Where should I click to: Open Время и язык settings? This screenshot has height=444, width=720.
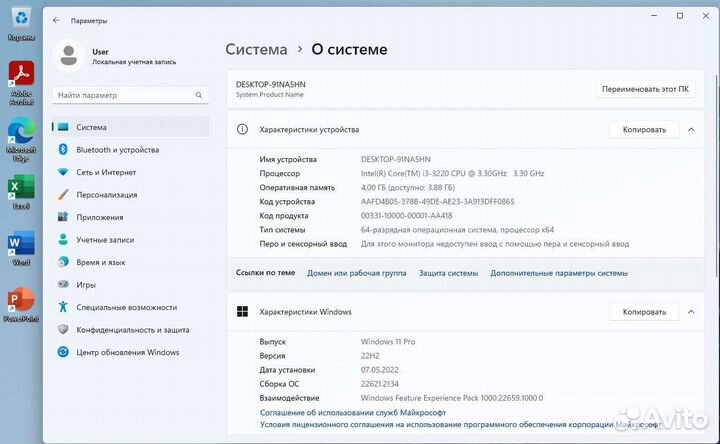[101, 262]
